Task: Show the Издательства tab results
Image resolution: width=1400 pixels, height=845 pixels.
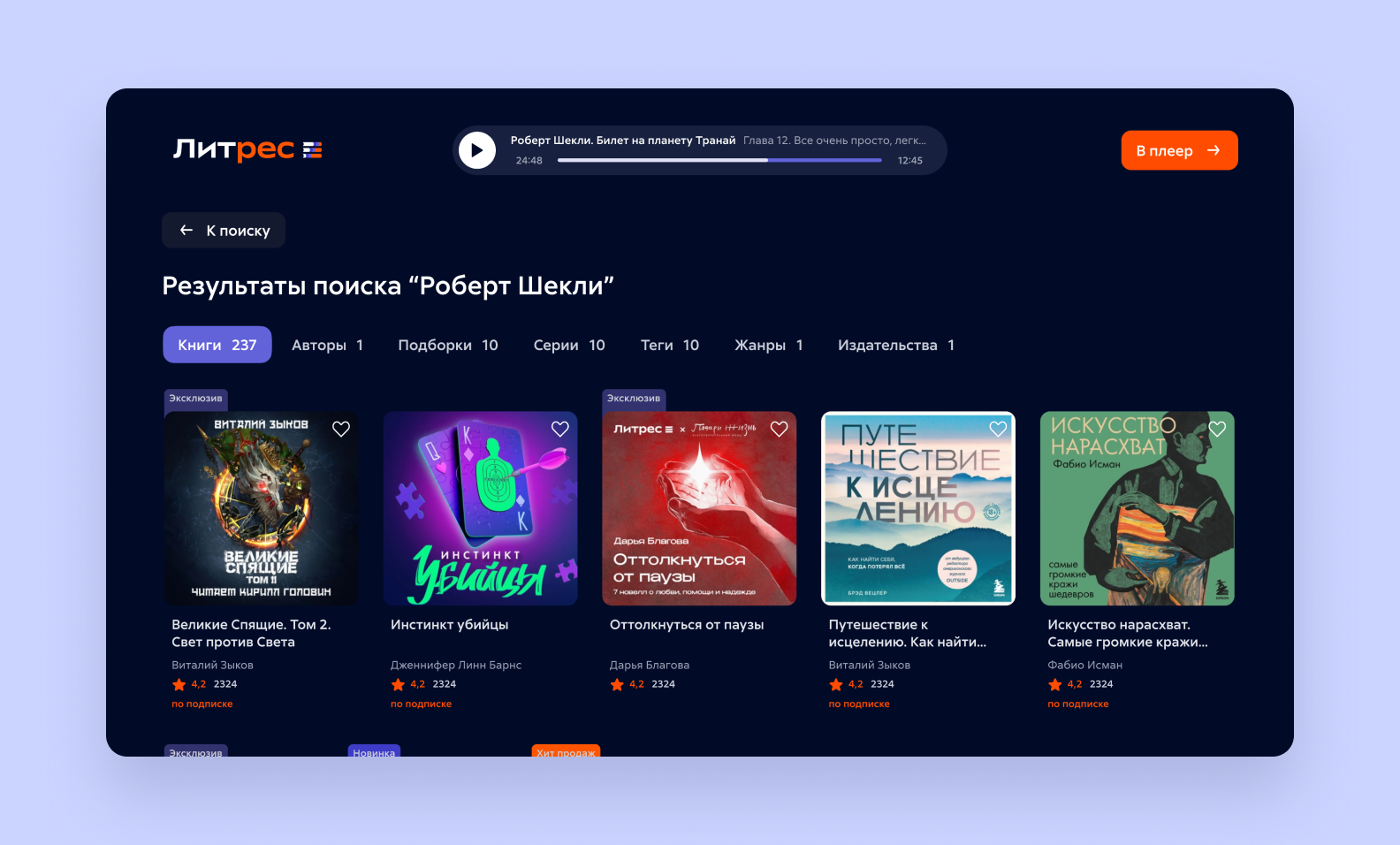Action: [x=896, y=345]
